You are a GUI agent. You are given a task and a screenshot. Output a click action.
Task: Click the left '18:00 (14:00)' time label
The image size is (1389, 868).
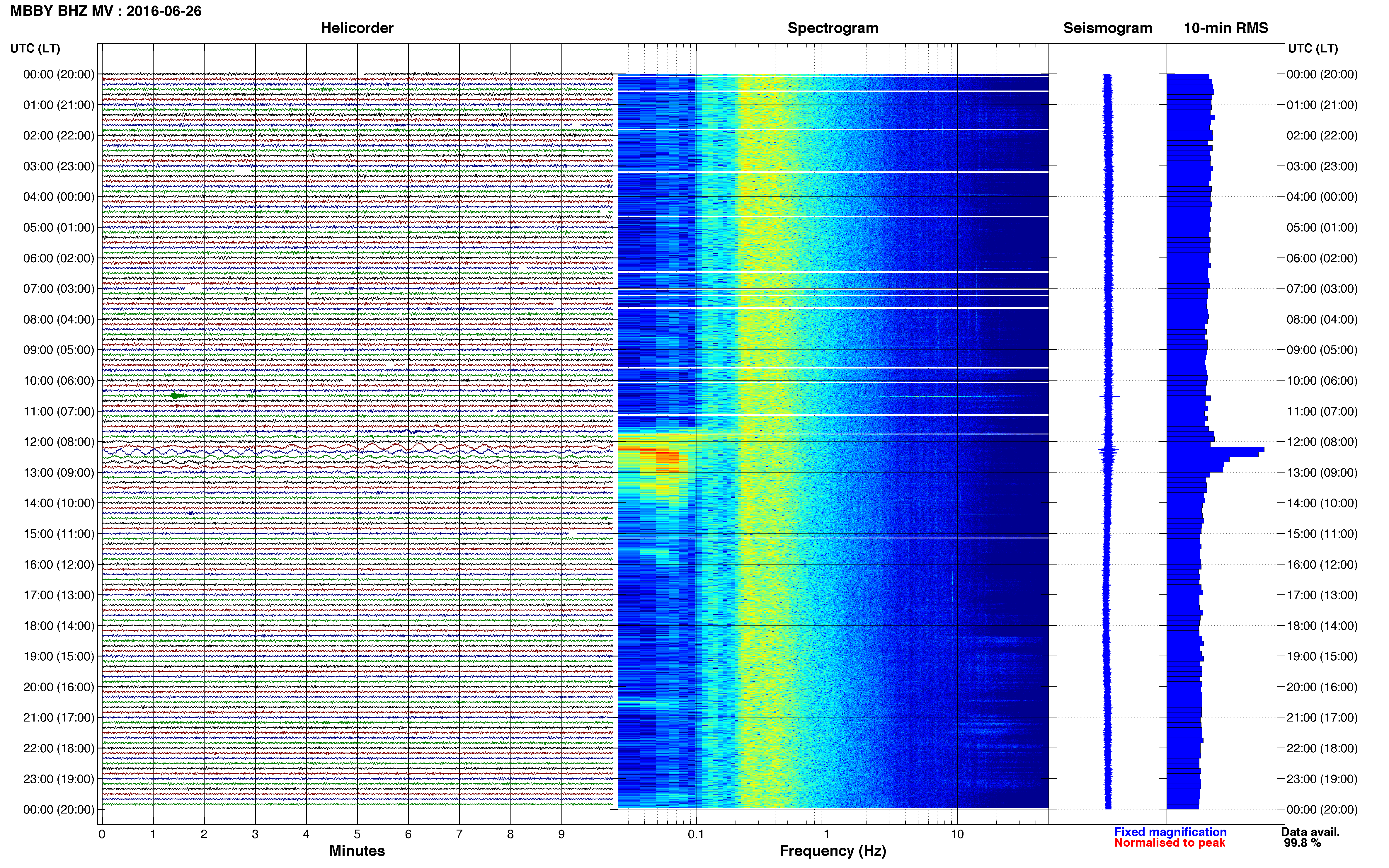click(59, 626)
